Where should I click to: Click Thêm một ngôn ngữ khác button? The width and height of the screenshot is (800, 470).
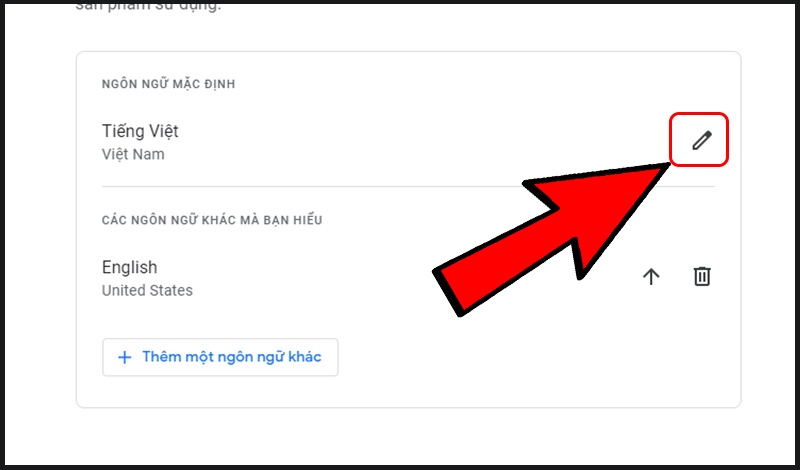pyautogui.click(x=220, y=357)
